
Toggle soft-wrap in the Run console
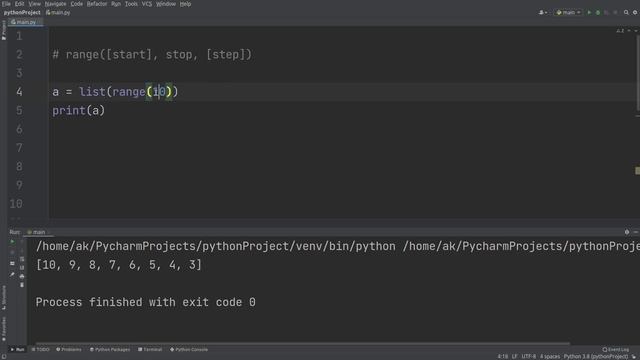click(22, 259)
